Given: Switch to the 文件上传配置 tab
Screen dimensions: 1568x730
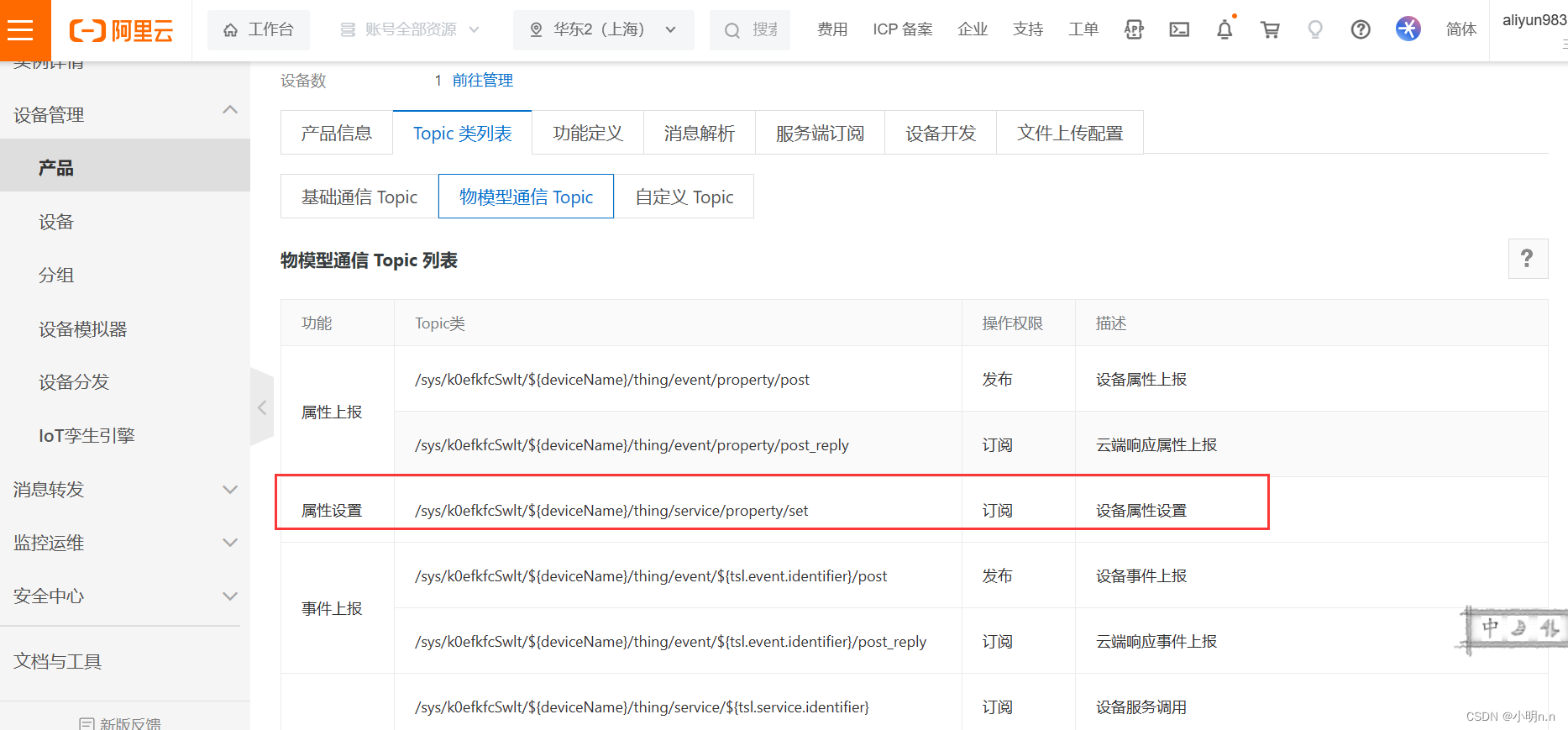Looking at the screenshot, I should [x=1070, y=133].
